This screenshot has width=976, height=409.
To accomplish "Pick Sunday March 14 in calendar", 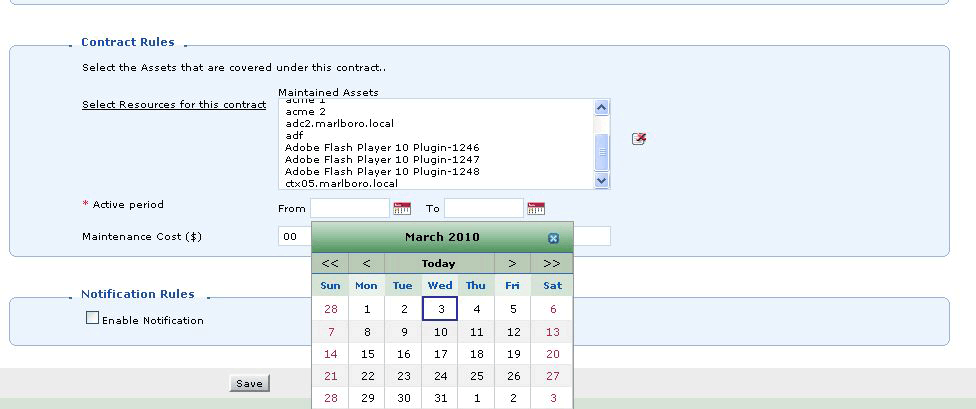I will click(331, 354).
